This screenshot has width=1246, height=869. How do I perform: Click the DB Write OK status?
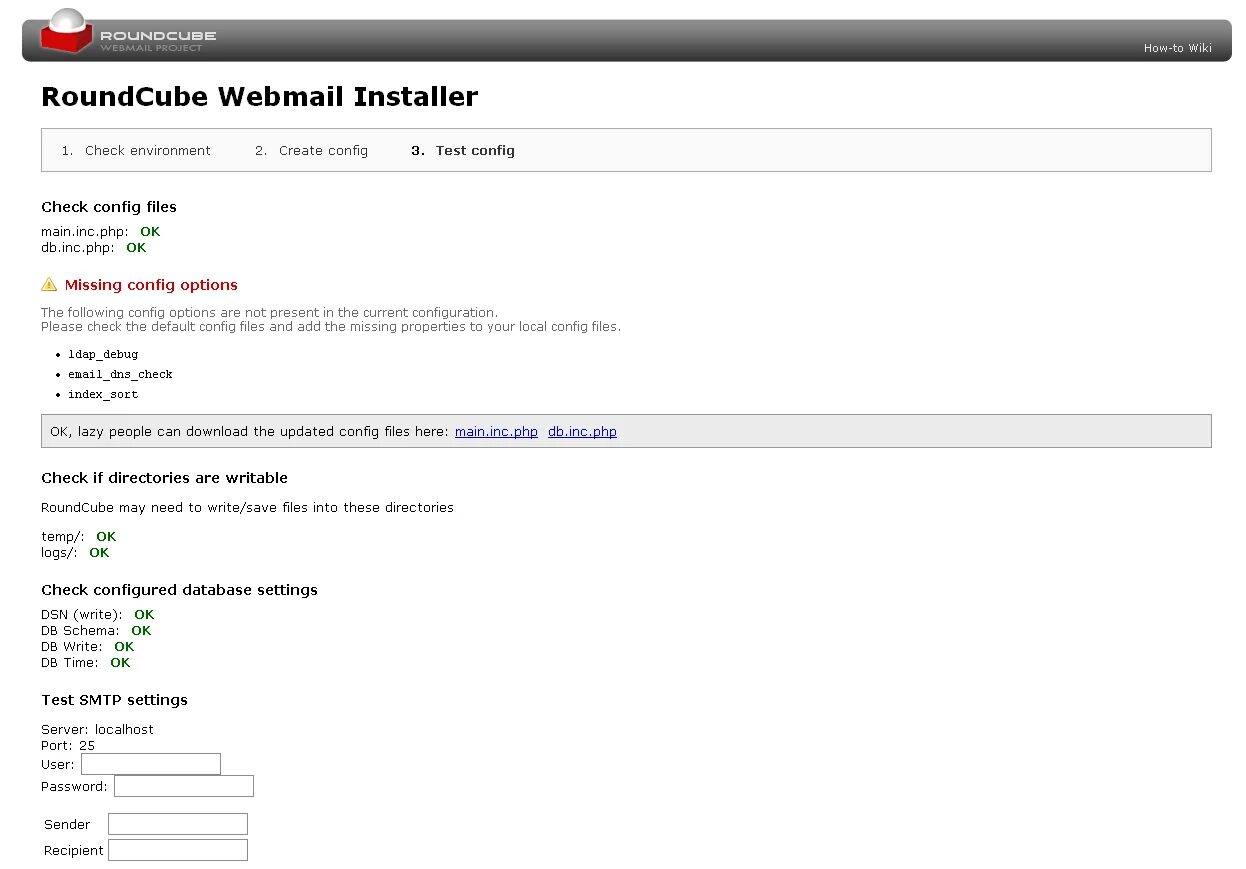[x=124, y=647]
